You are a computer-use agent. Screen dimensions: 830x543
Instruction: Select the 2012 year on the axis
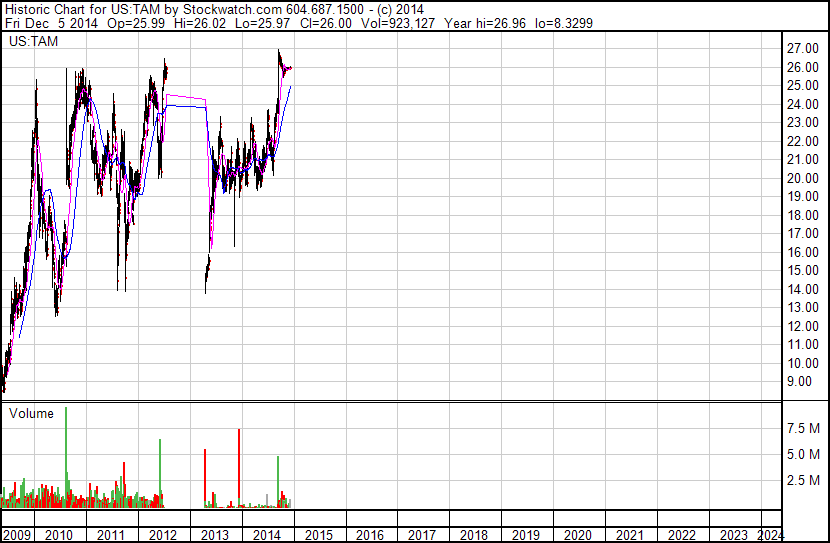pyautogui.click(x=163, y=535)
